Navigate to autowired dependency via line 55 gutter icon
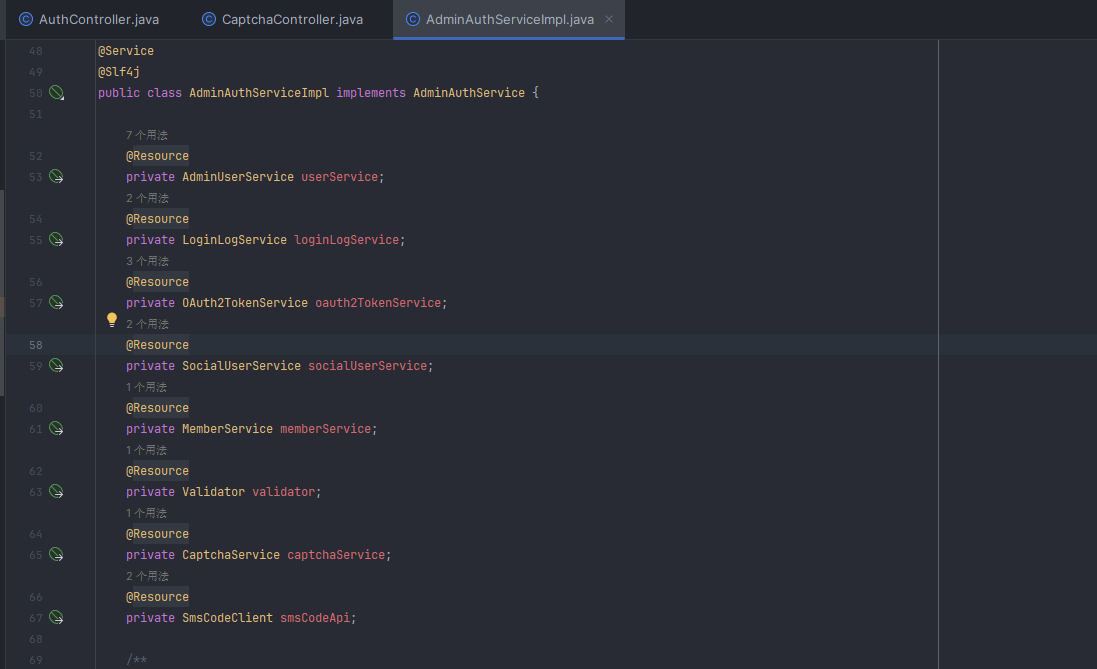This screenshot has height=669, width=1097. coord(57,239)
